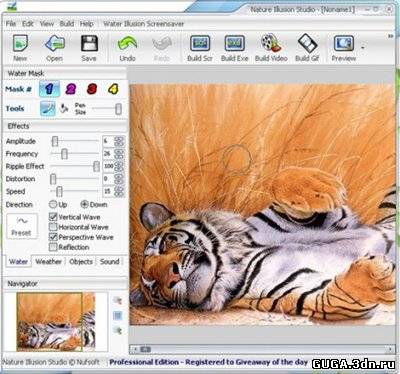
Task: Click the Frequency value field showing 26
Action: point(108,154)
